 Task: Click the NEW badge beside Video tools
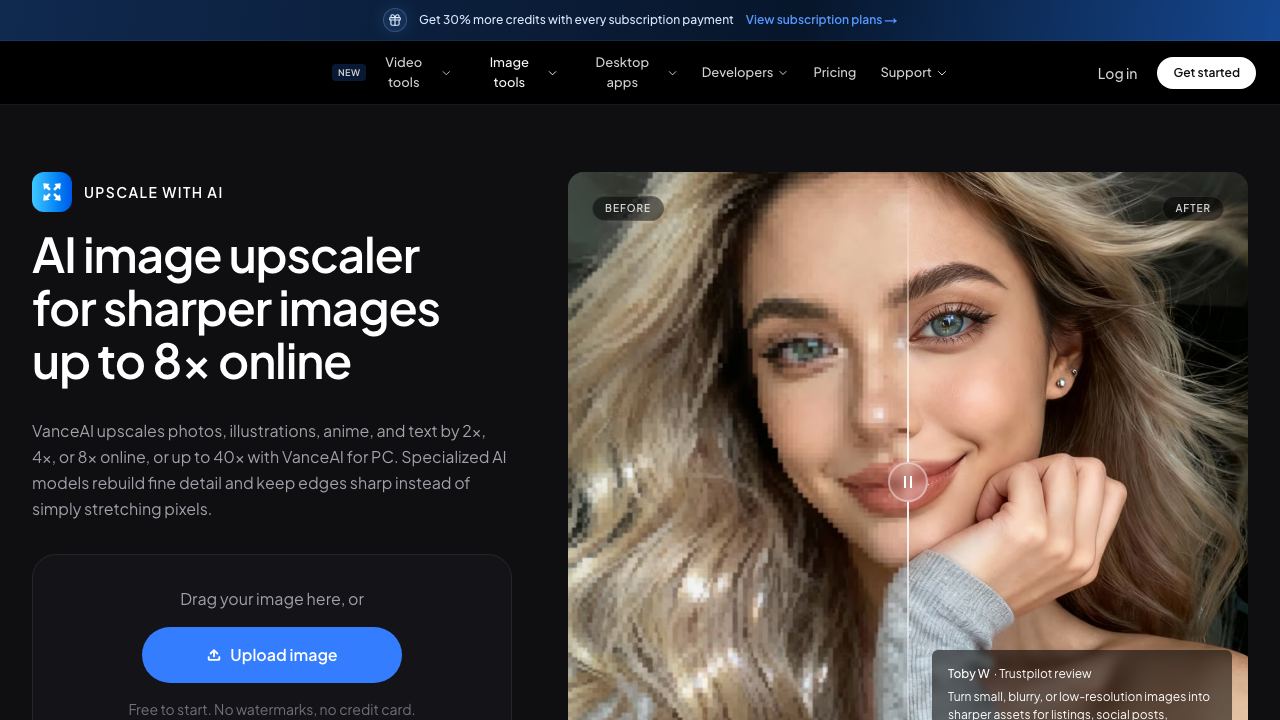[x=349, y=73]
